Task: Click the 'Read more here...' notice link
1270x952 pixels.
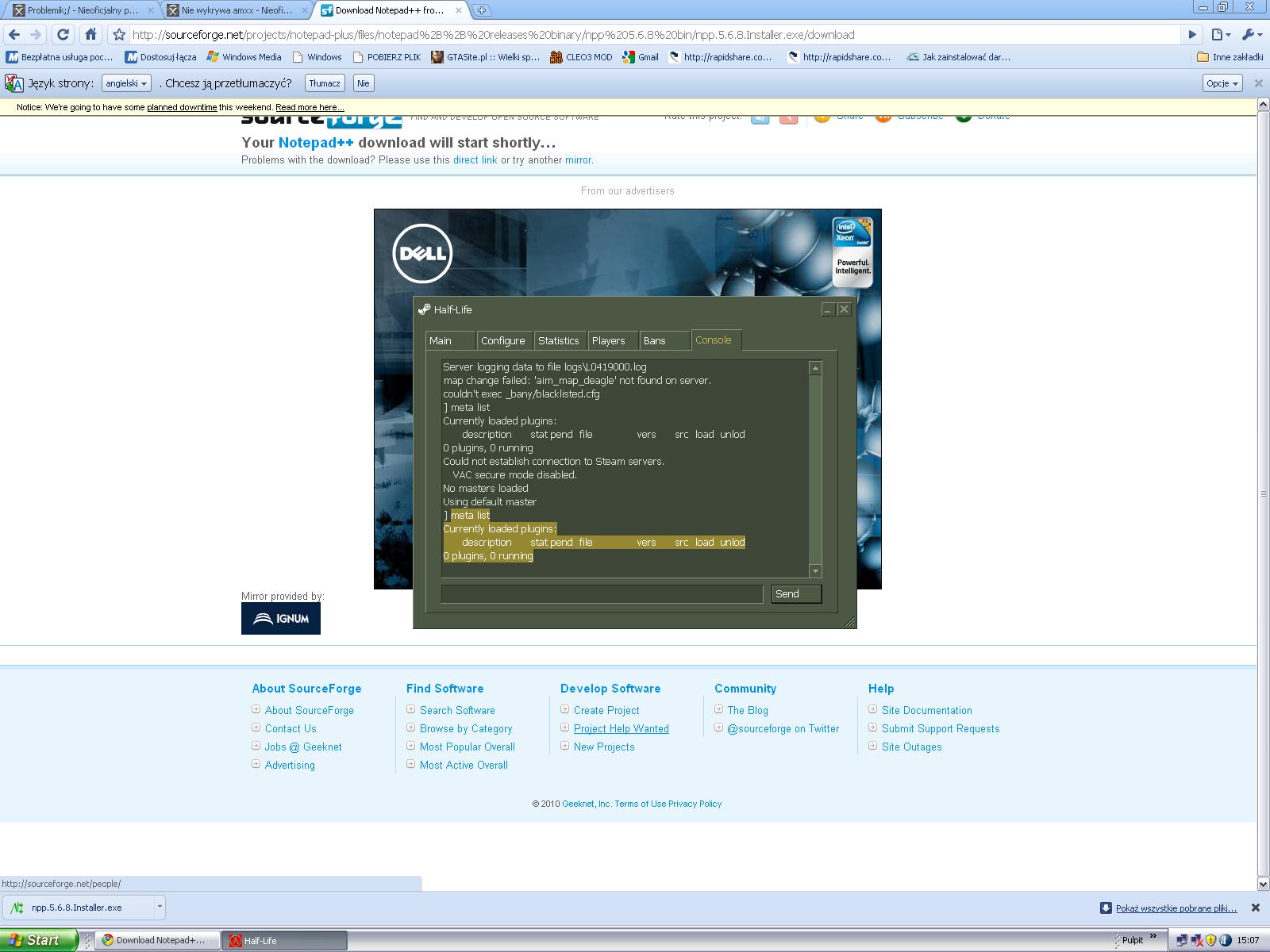Action: [310, 107]
